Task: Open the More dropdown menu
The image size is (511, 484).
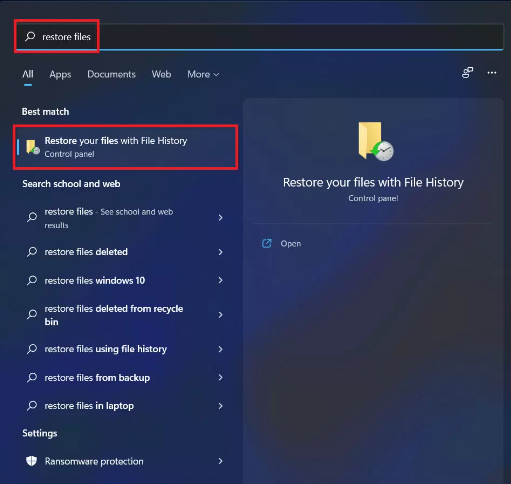Action: coord(203,74)
